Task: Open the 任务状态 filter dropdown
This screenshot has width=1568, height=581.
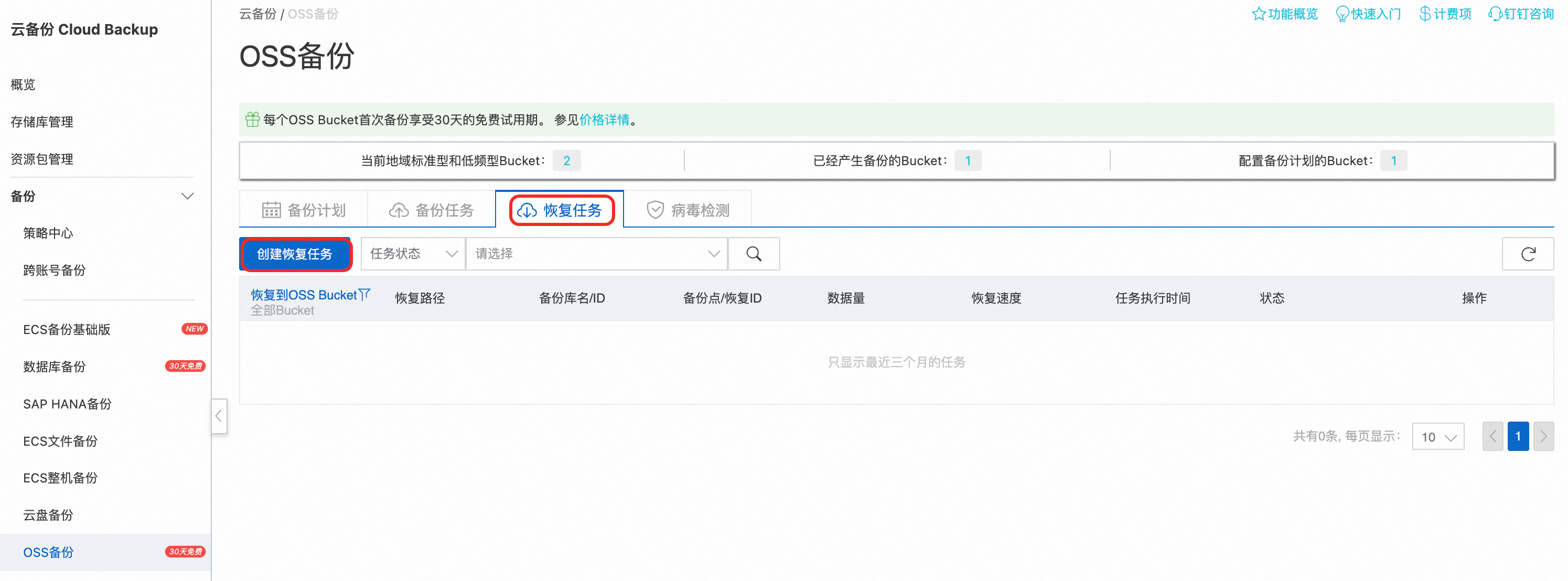Action: tap(413, 254)
